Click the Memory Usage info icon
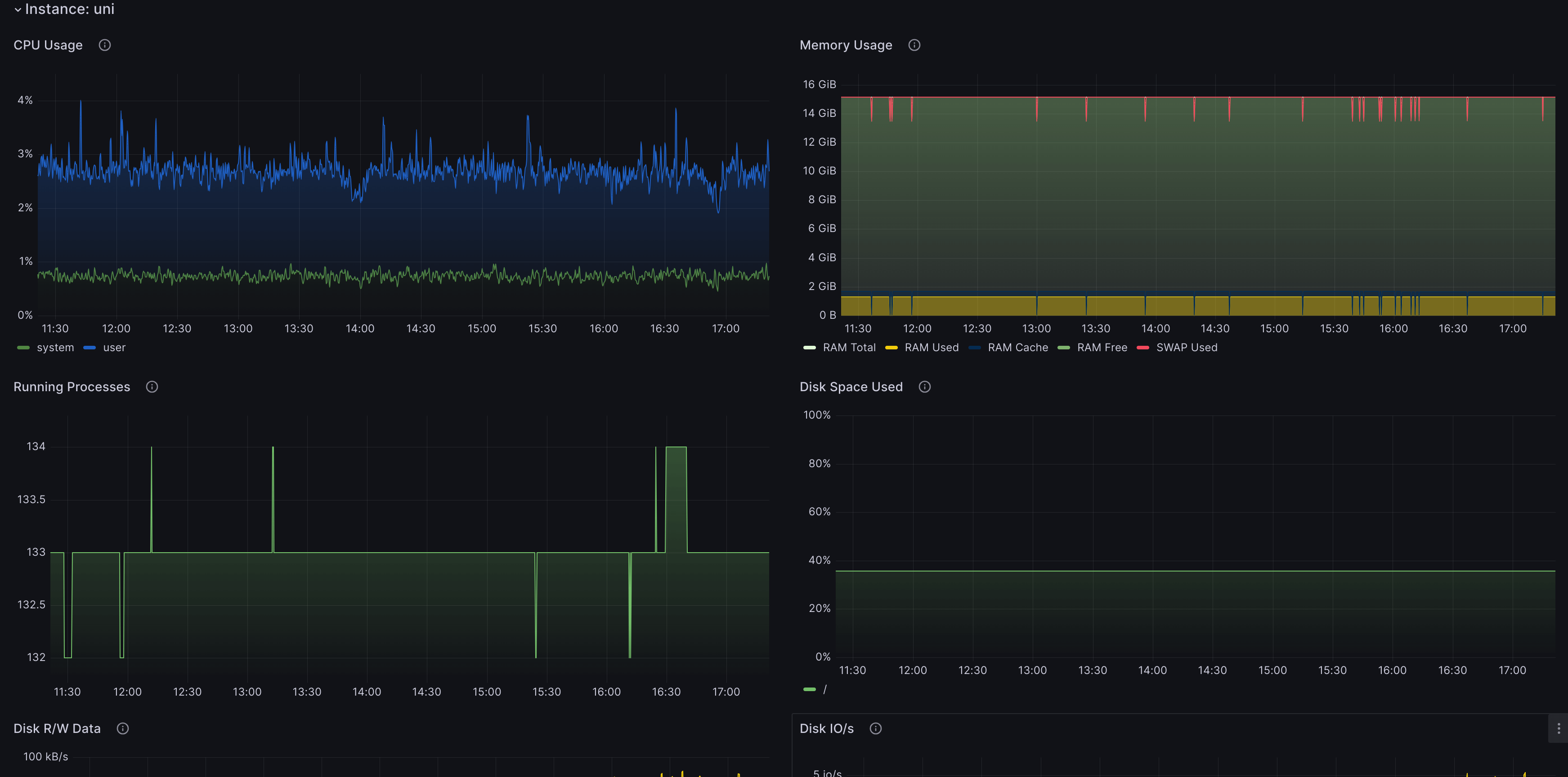This screenshot has width=1568, height=777. click(x=914, y=45)
